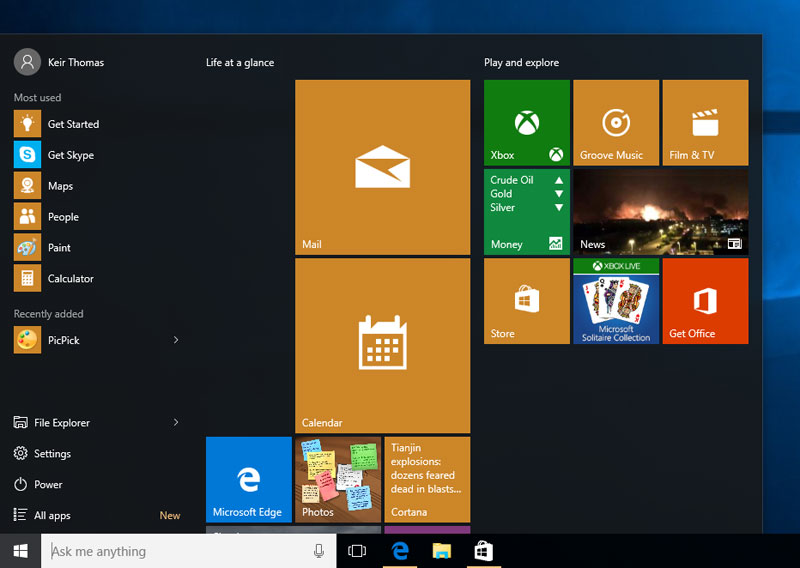
Task: Open the Photos tile
Action: point(338,480)
